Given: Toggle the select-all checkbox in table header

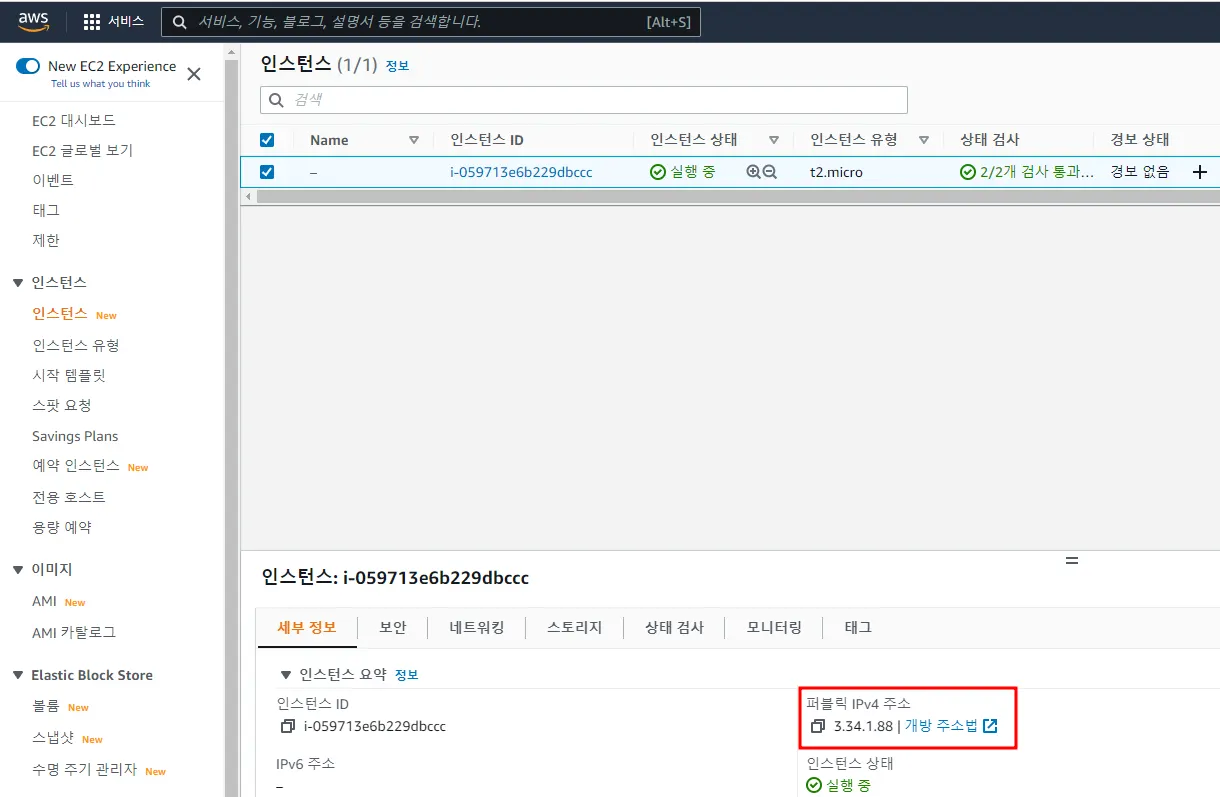Looking at the screenshot, I should coord(267,140).
